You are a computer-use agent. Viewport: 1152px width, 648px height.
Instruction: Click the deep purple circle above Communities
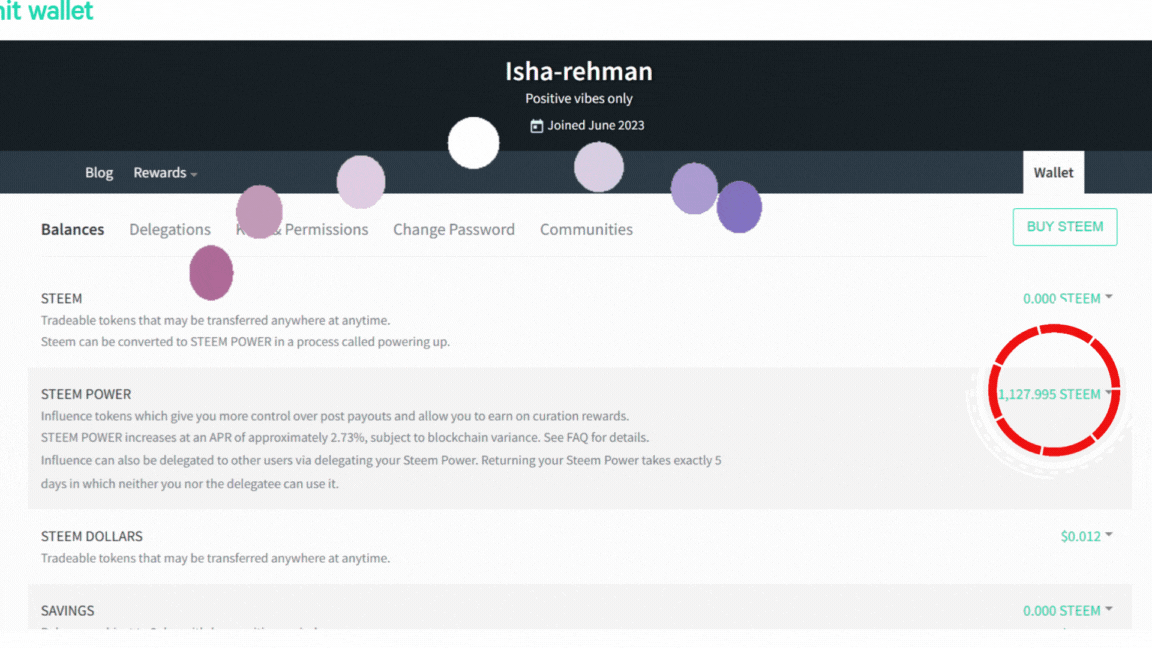pos(739,207)
